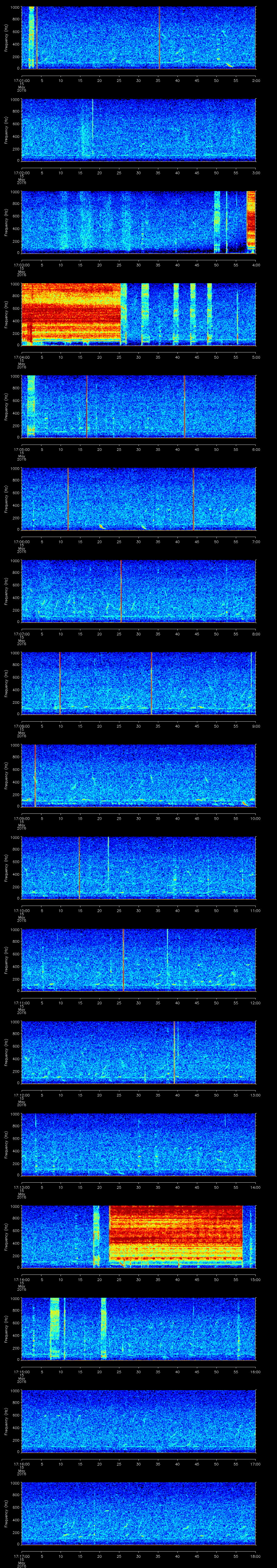Click the red line near 12s in 17:06 spectrogram

[x=68, y=499]
